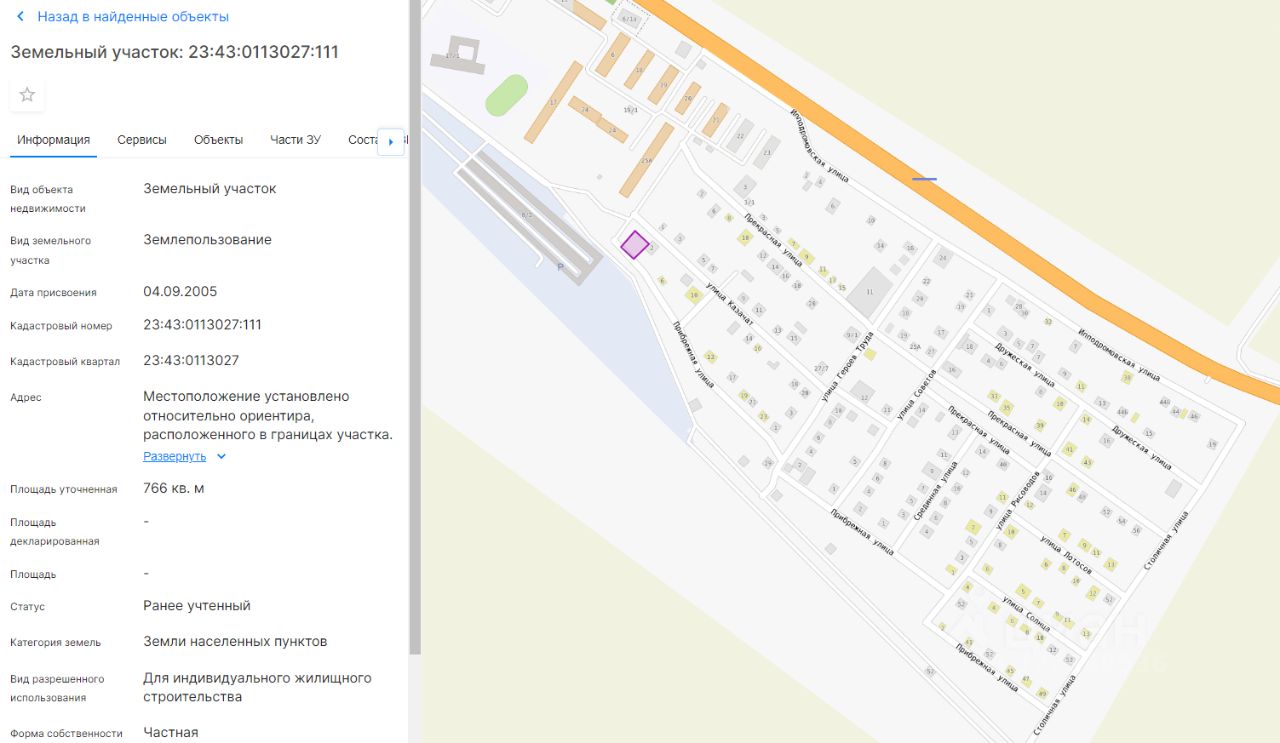Open the Части ЗУ tab
The width and height of the screenshot is (1280, 743).
pos(295,140)
